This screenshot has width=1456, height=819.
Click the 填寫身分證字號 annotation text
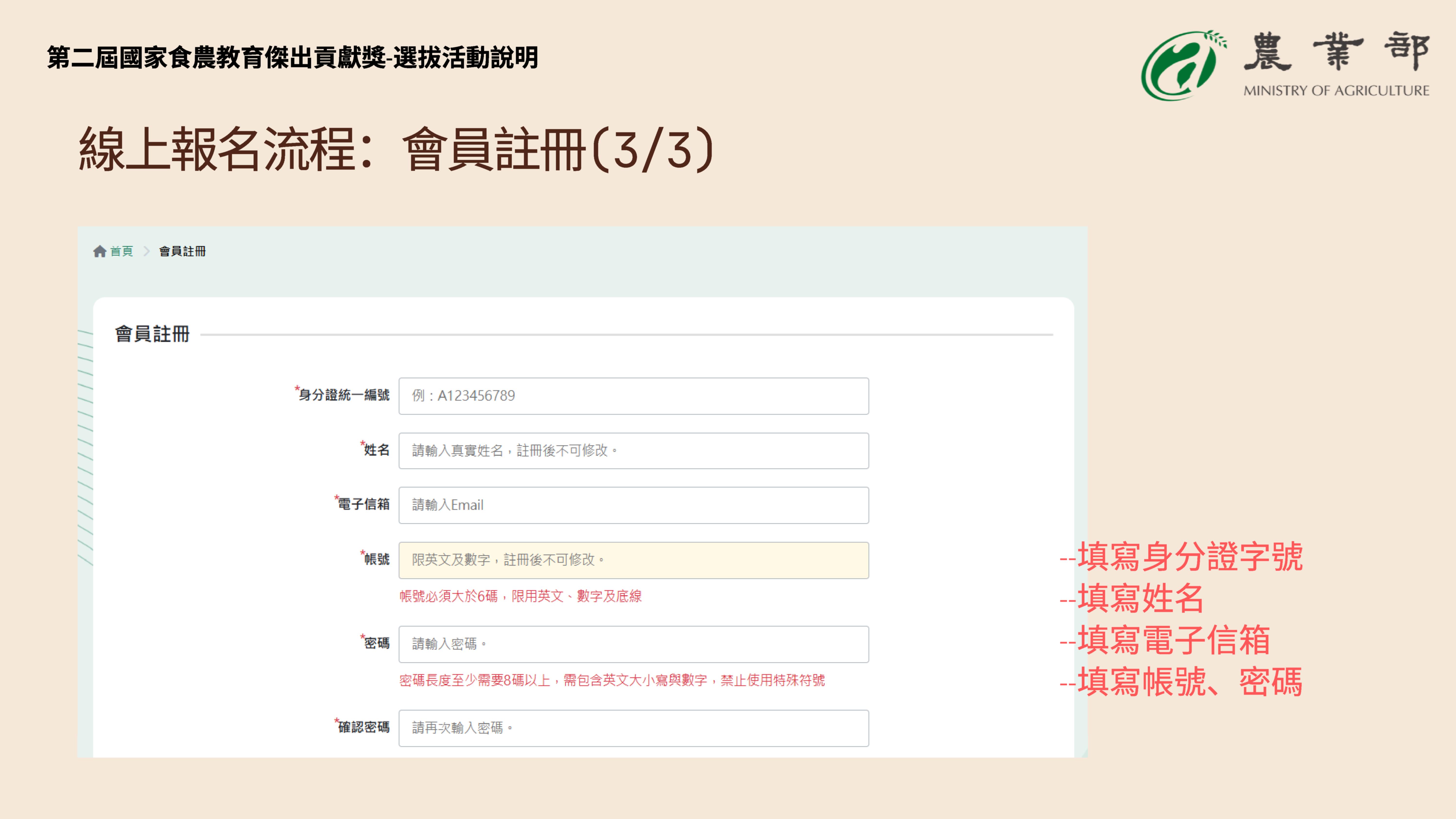(x=1181, y=557)
